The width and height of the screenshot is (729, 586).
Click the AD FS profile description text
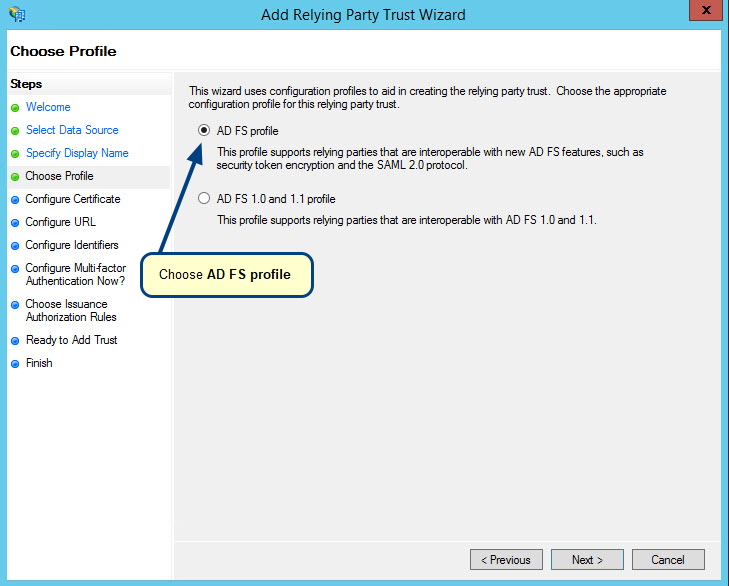click(430, 159)
